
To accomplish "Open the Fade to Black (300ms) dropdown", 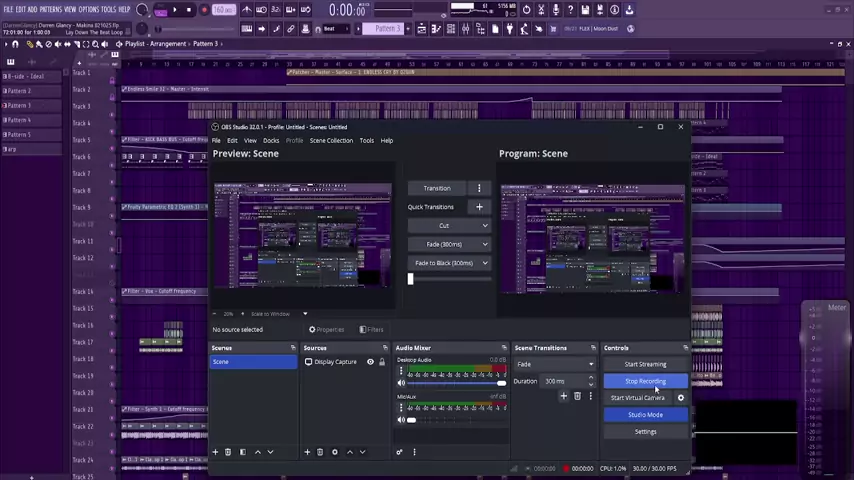I will 449,263.
